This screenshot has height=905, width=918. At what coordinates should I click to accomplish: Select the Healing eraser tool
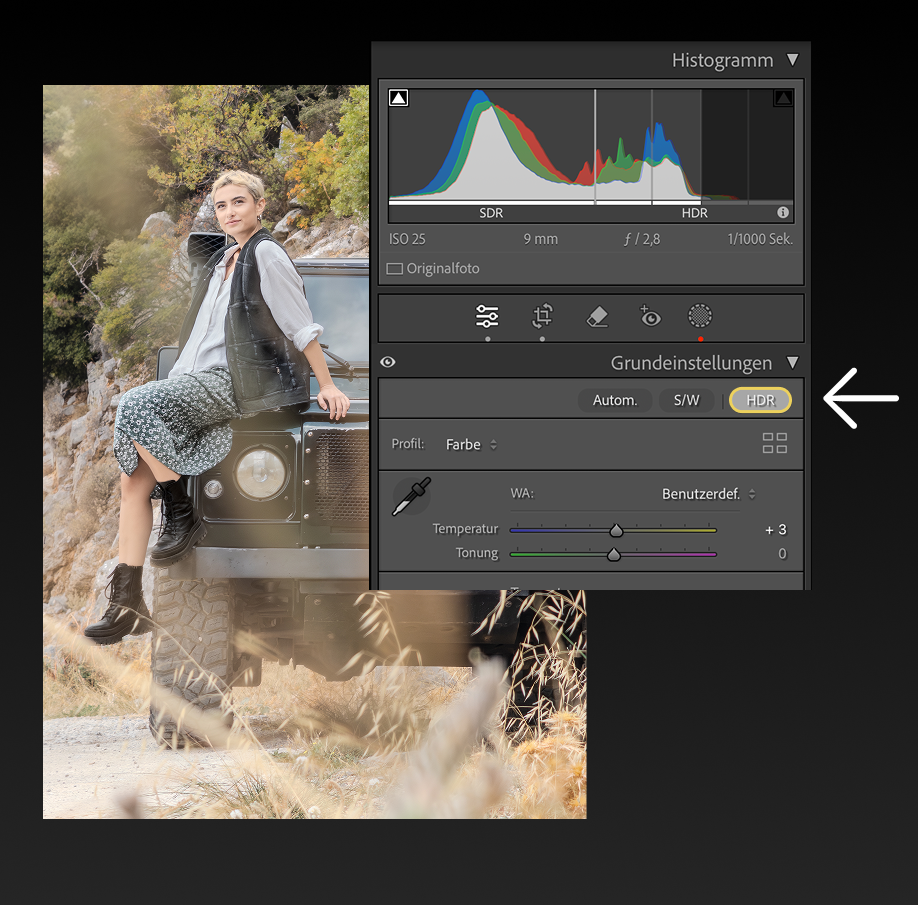coord(596,317)
